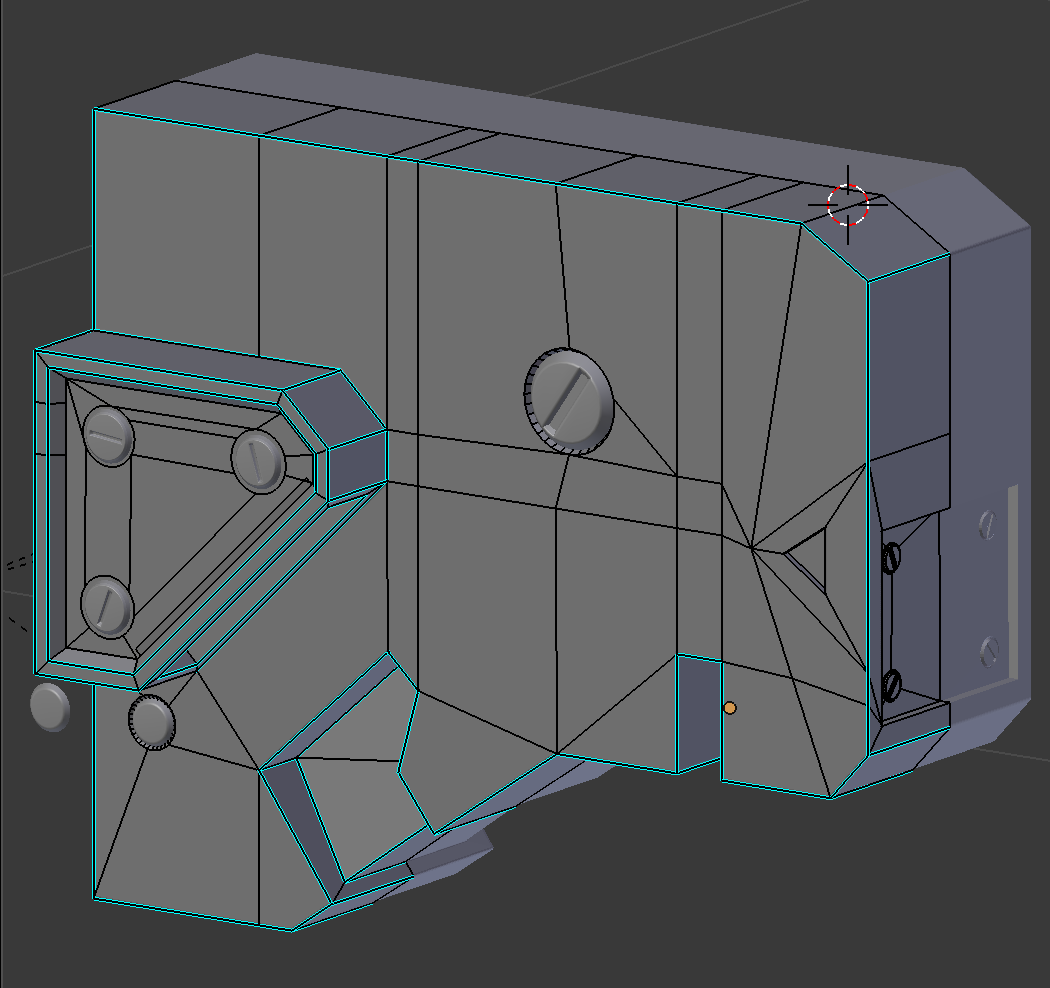1050x988 pixels.
Task: Select the lower small screw in right recess
Action: click(891, 685)
